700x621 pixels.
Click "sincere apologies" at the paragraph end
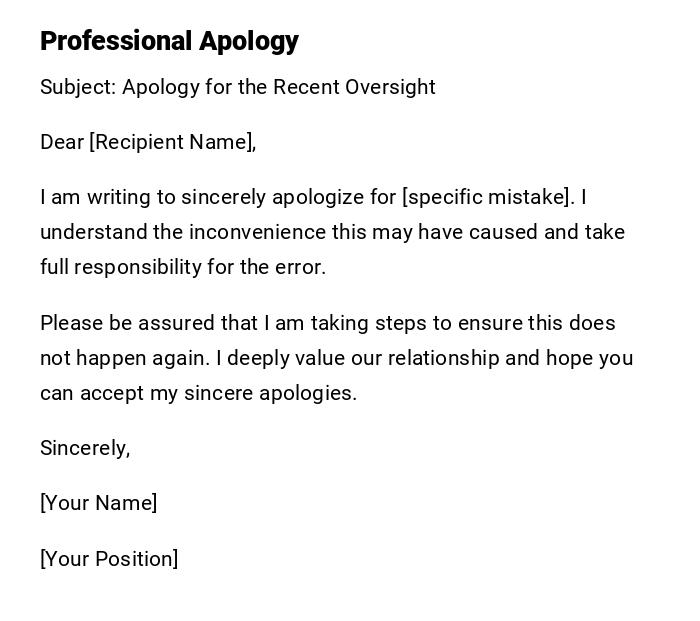point(270,393)
